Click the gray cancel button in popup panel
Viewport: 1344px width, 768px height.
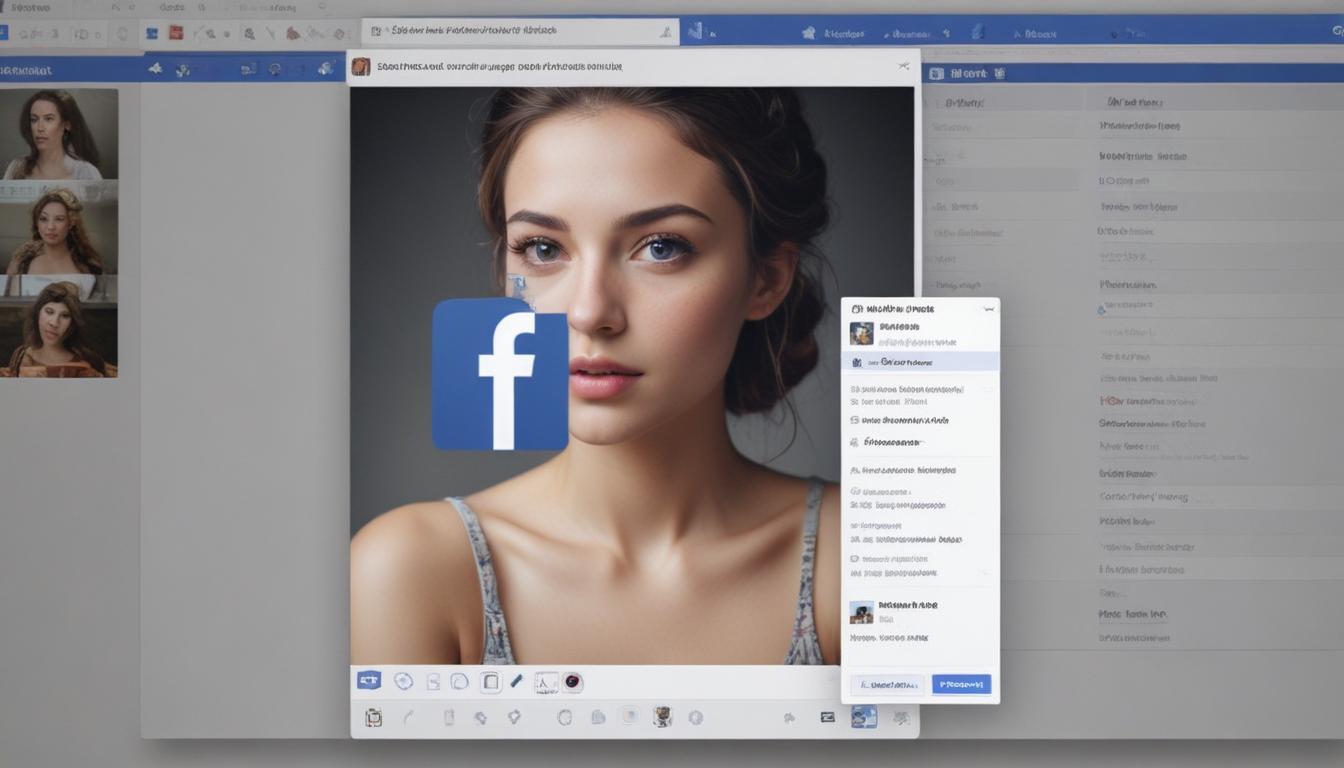point(887,685)
